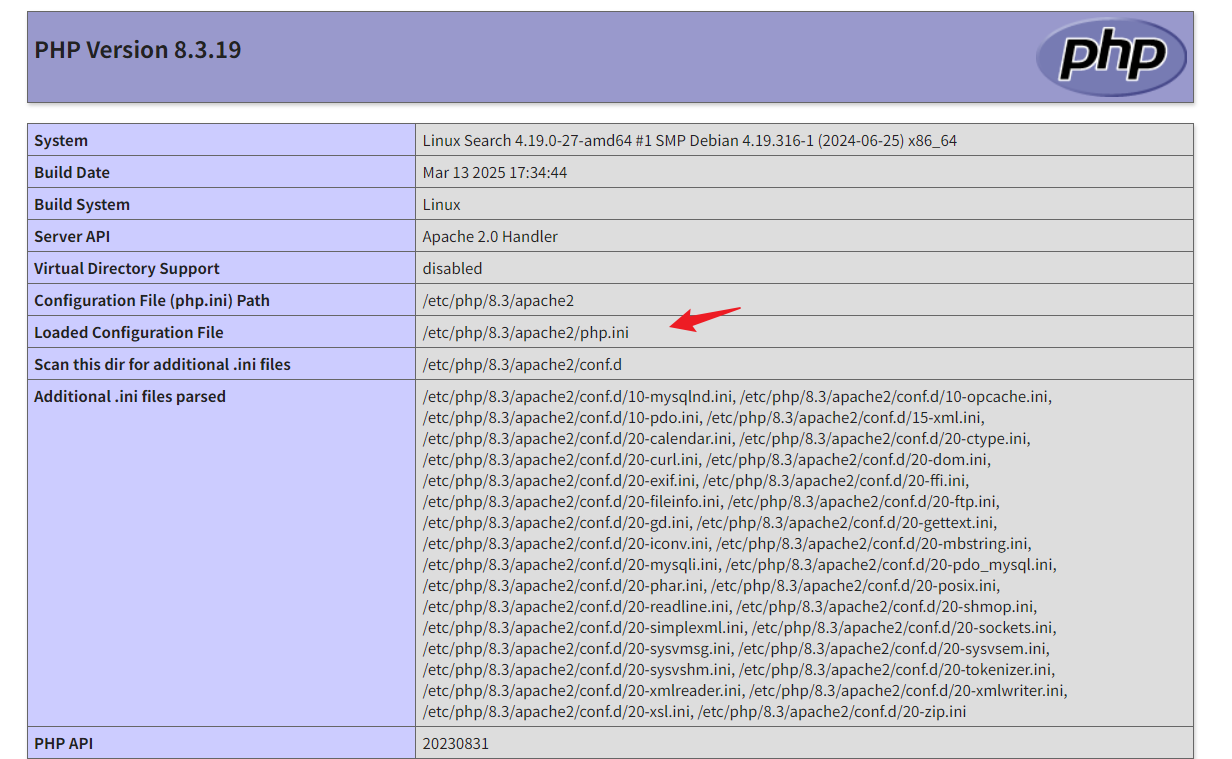Select the /etc/php/8.3/apache2/php.ini path value
Viewport: 1232px width, 759px height.
(x=526, y=333)
